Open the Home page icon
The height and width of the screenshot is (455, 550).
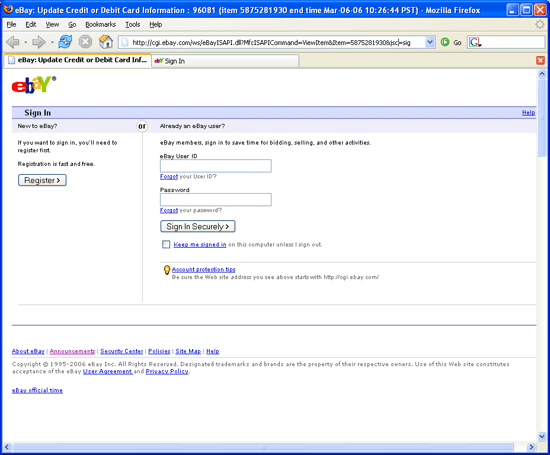106,42
